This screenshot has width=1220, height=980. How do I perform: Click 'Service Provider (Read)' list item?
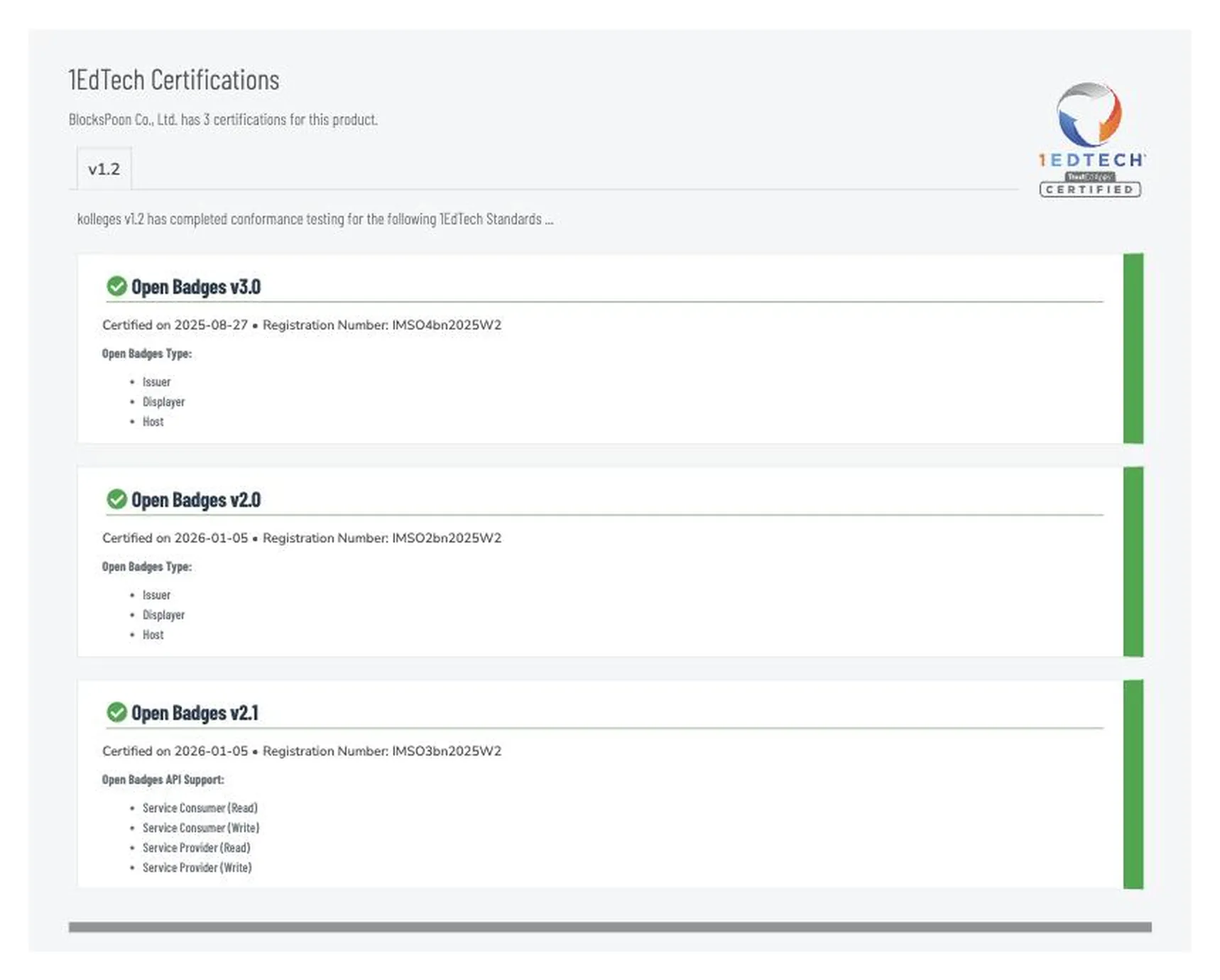click(x=197, y=848)
